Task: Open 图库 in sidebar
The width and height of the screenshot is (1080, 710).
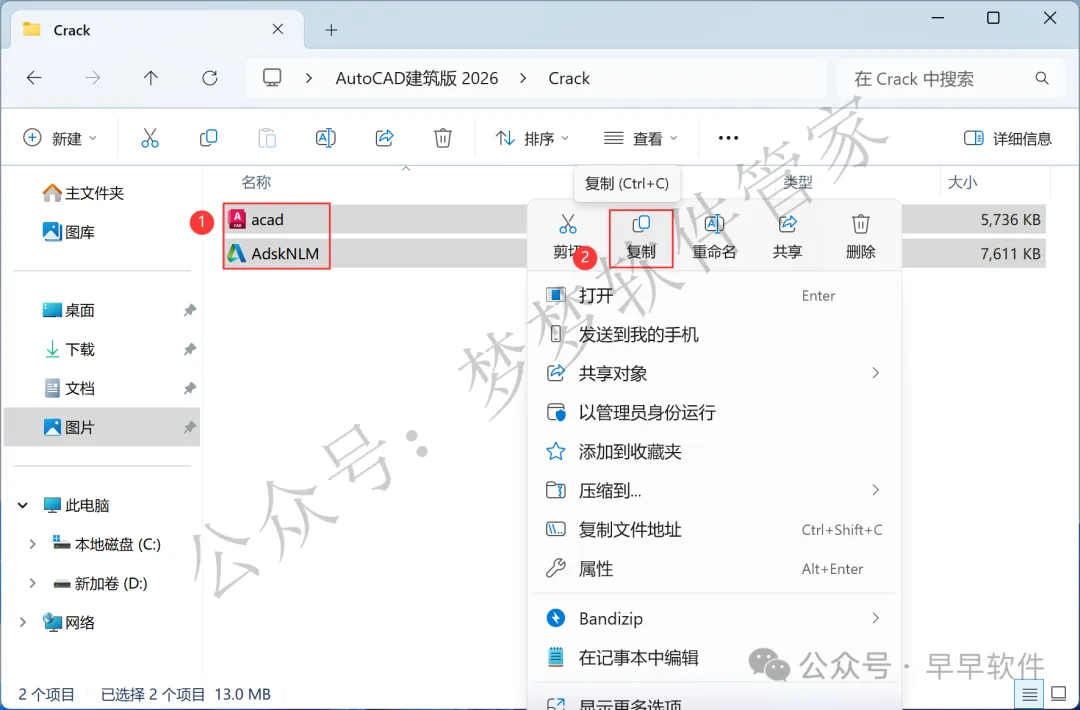Action: [69, 232]
